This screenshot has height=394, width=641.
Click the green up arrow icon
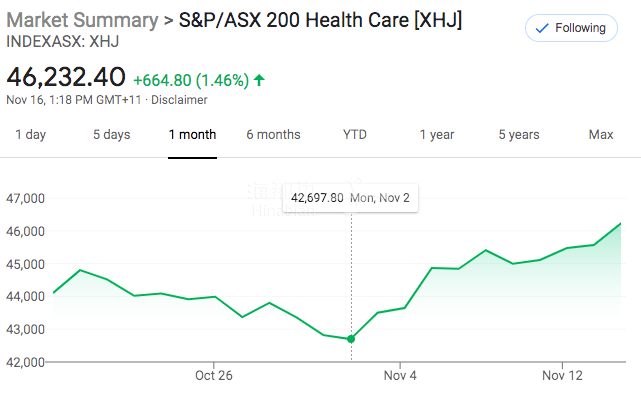click(259, 80)
